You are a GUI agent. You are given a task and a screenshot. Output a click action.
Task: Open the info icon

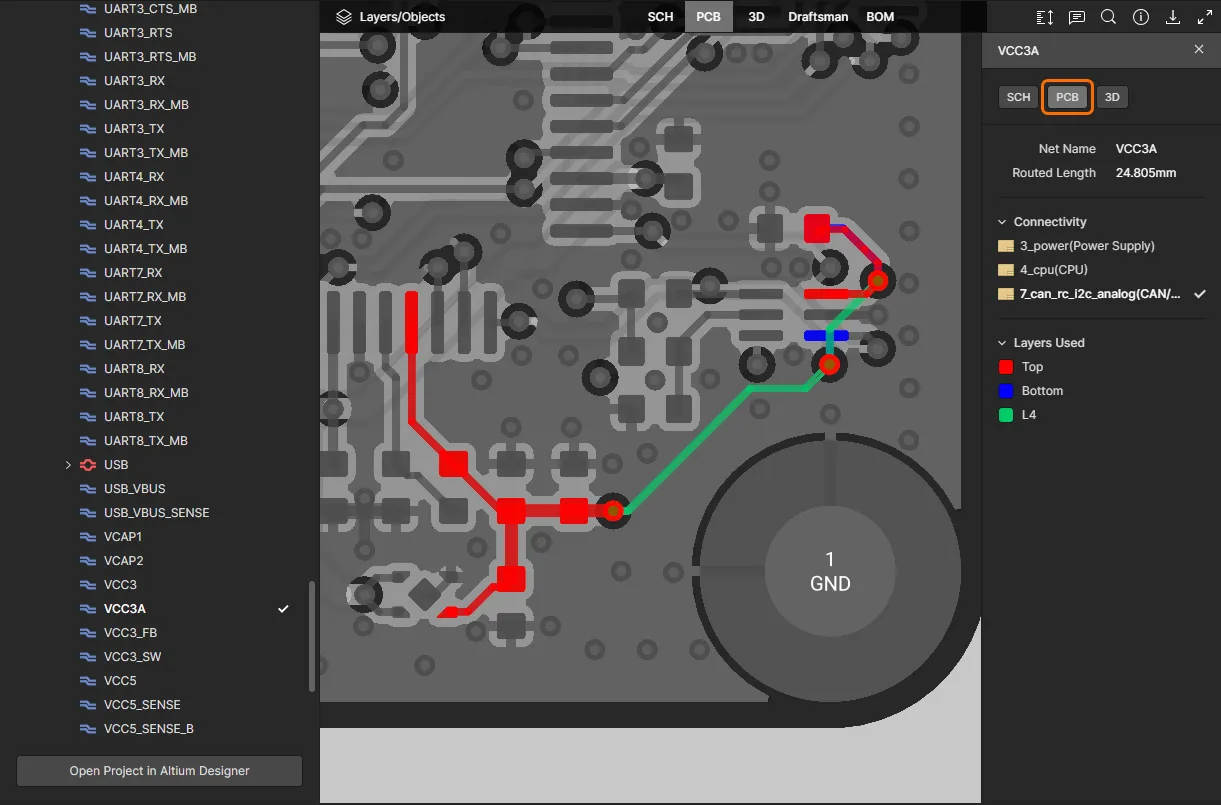[1141, 17]
